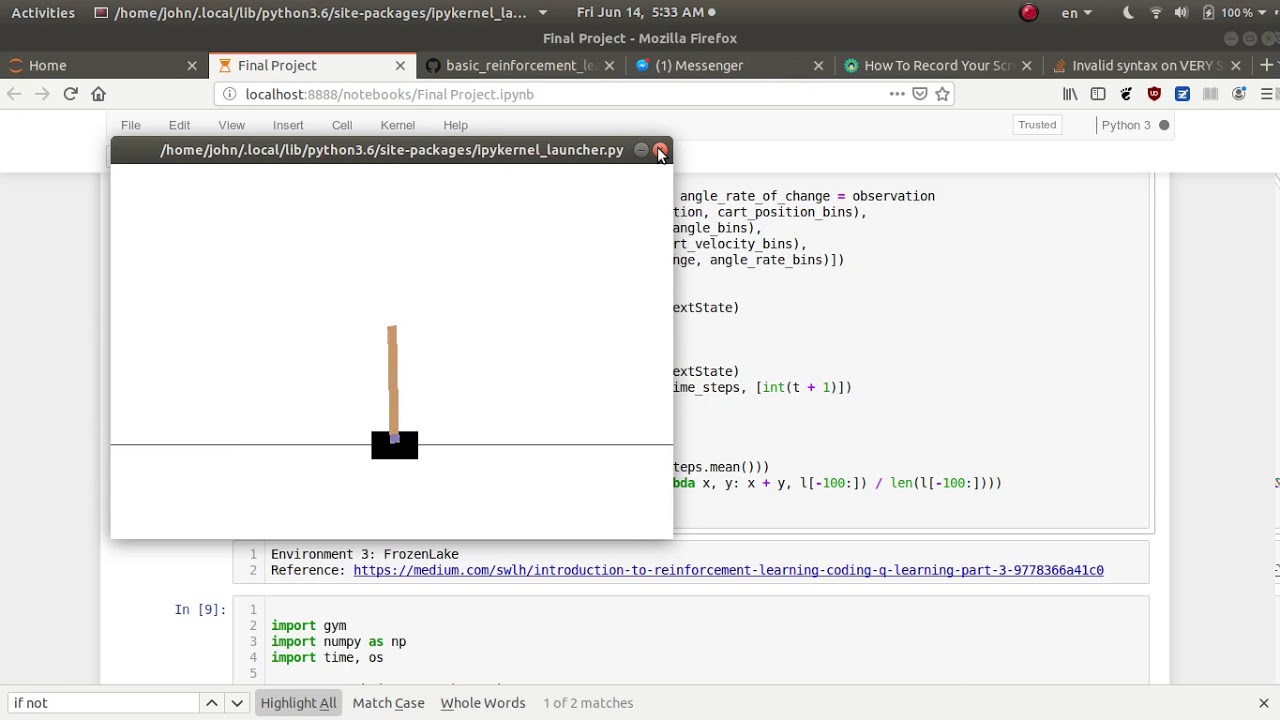Switch to basic_reinforcement GitHub tab
Image resolution: width=1280 pixels, height=720 pixels.
pyautogui.click(x=519, y=65)
